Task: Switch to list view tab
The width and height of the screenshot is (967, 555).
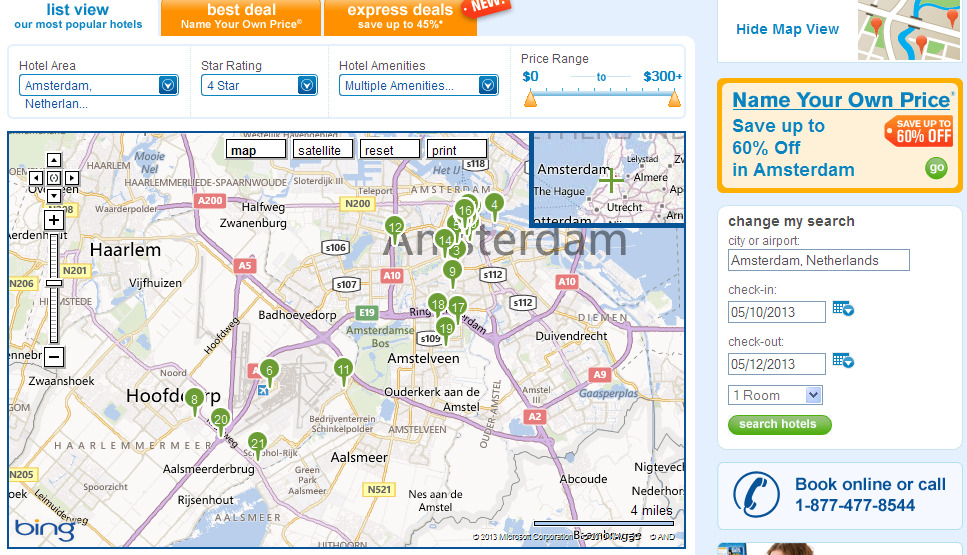Action: [x=78, y=17]
